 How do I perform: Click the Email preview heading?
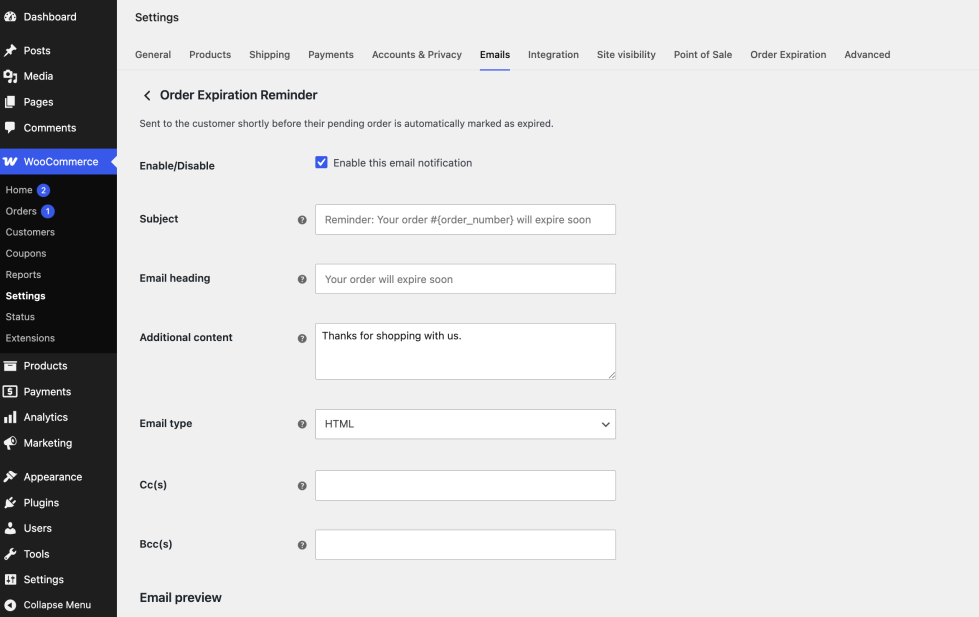tap(180, 598)
